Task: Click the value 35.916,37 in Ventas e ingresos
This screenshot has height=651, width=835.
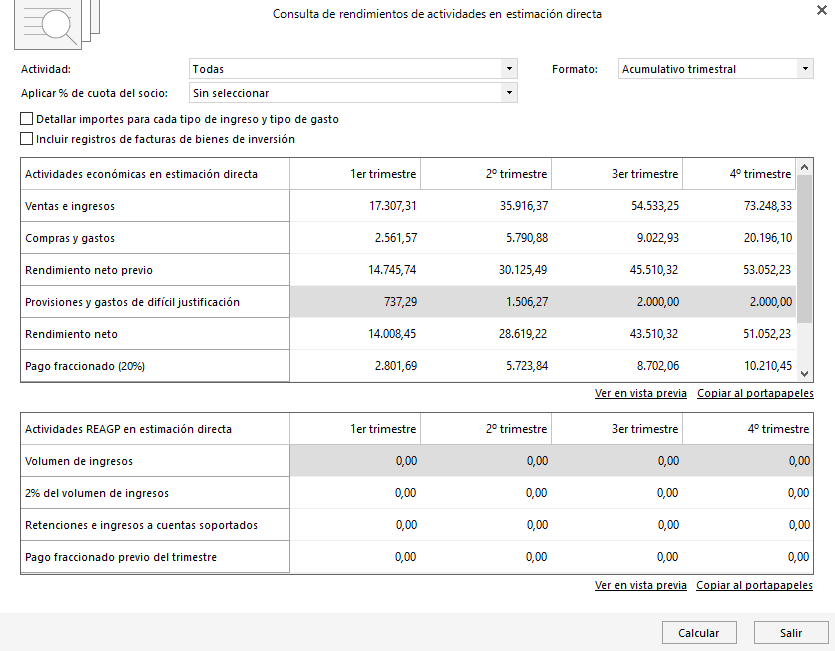Action: pos(524,206)
